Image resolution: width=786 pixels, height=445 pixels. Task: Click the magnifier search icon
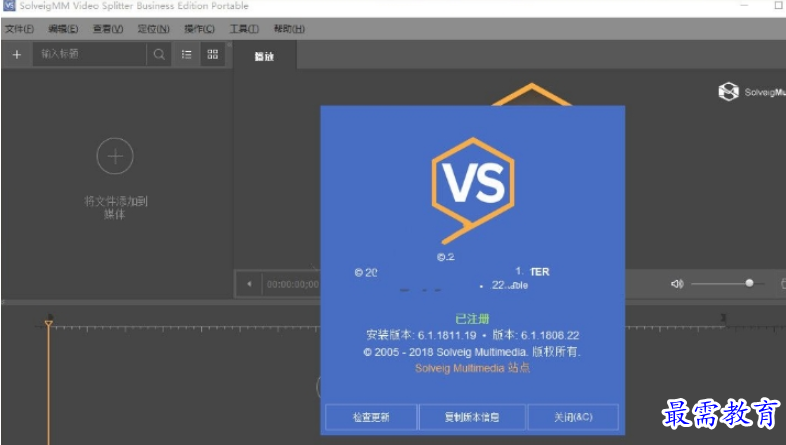pos(159,54)
